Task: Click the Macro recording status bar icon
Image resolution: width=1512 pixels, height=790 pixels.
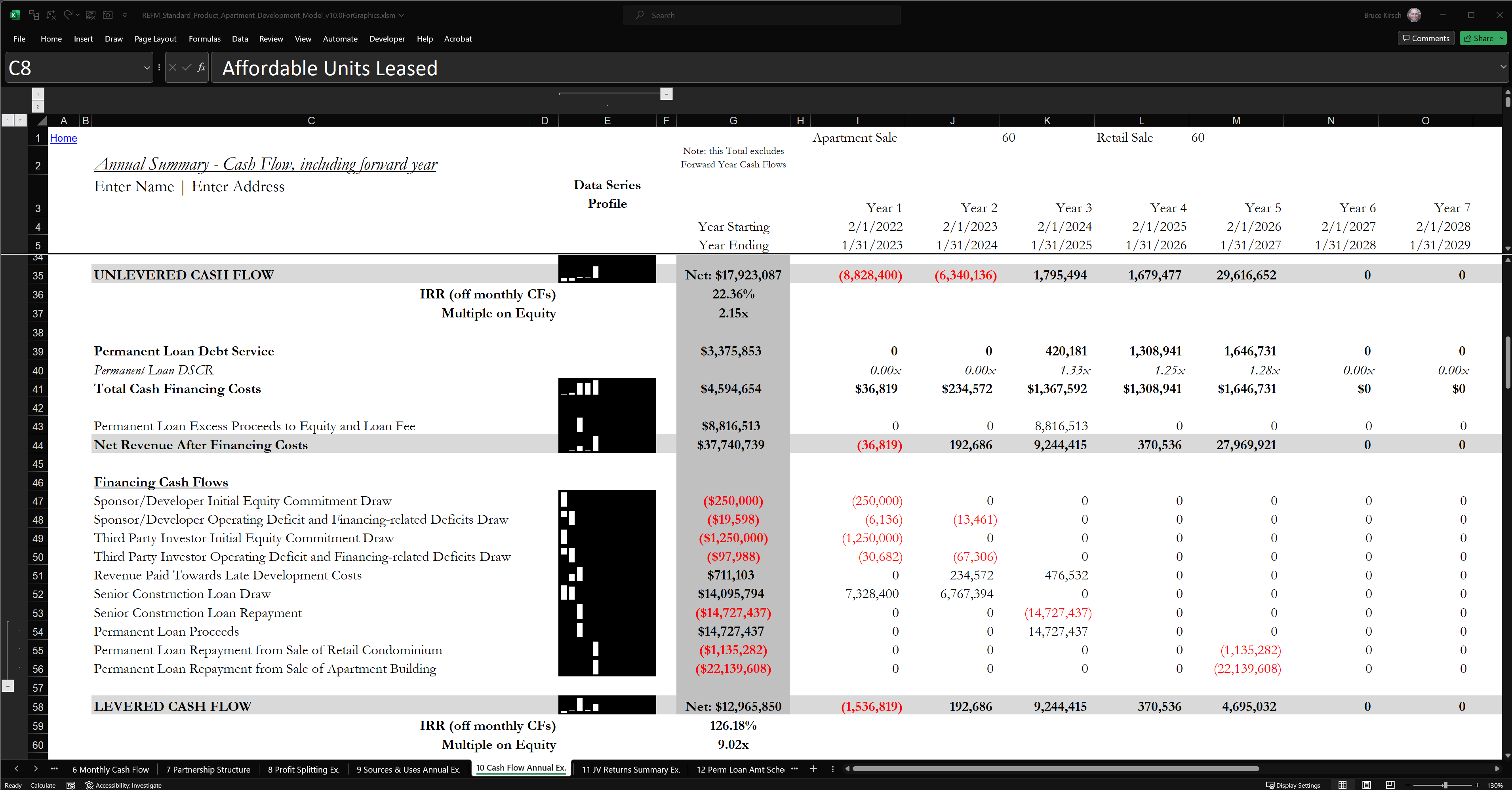Action: click(71, 785)
